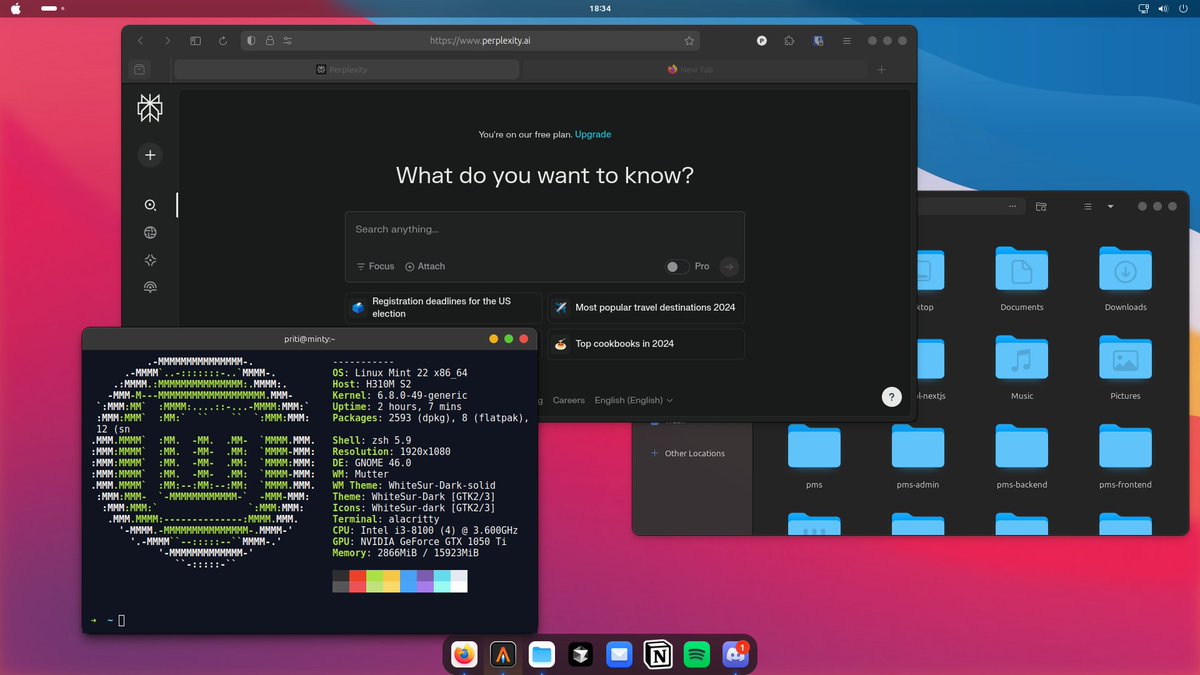Switch Files to list view
The height and width of the screenshot is (675, 1200).
[1087, 206]
